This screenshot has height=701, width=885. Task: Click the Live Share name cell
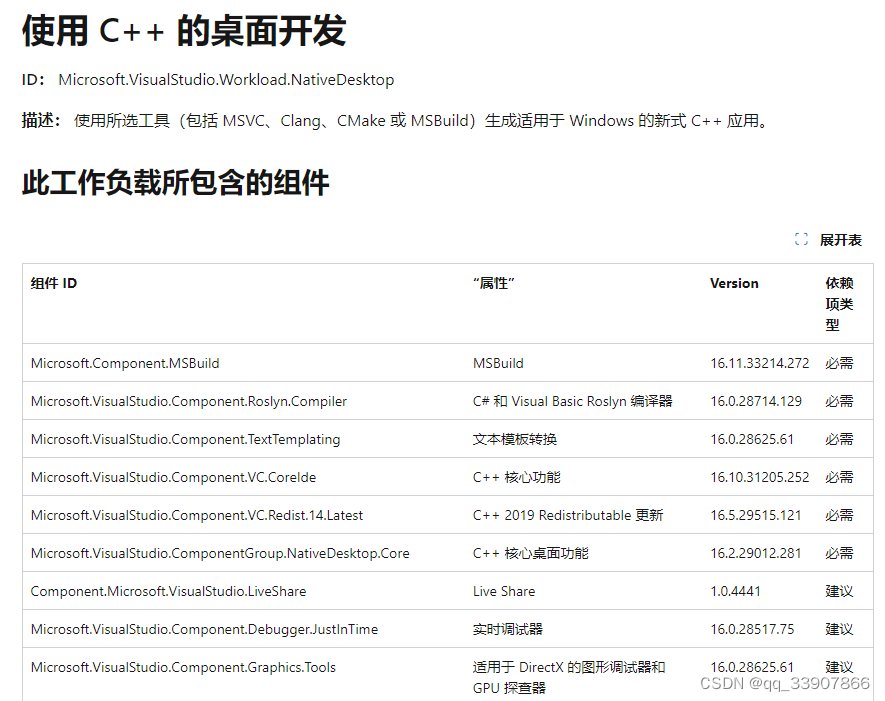(x=504, y=592)
